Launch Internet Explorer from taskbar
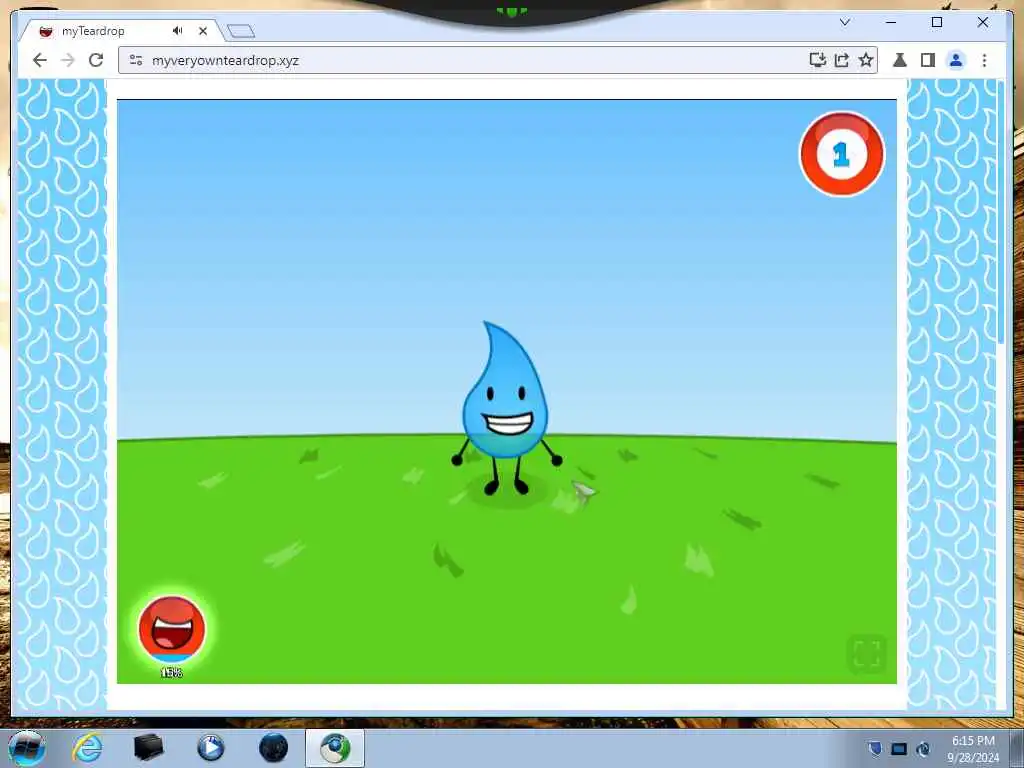The height and width of the screenshot is (768, 1024). [88, 748]
